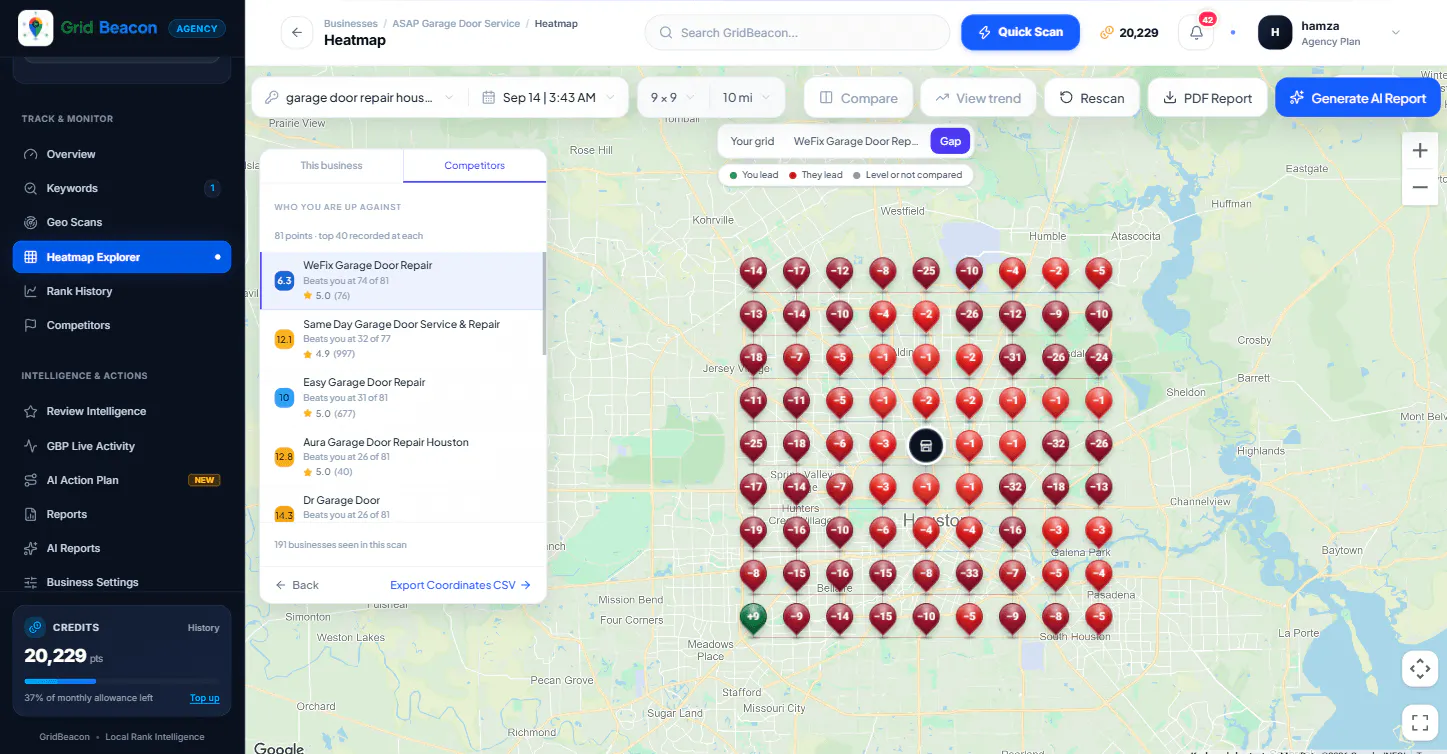1447x754 pixels.
Task: Open GBP Live Activity
Action: 122,446
